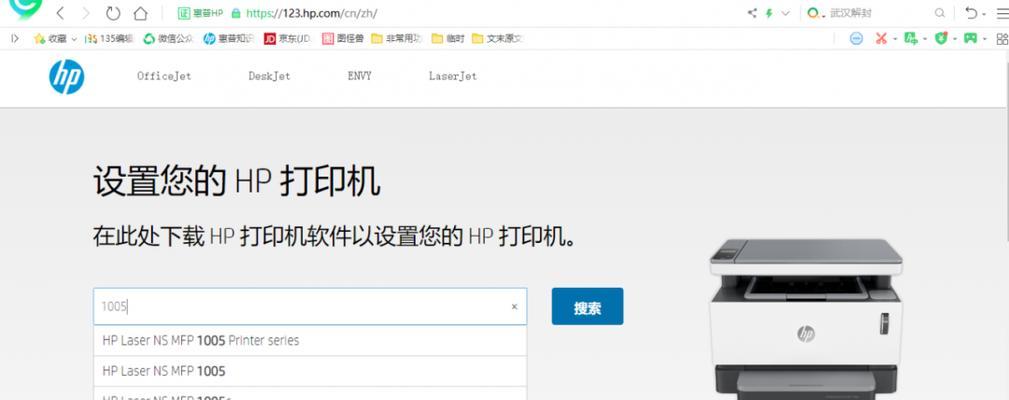
Task: Click the printer model search field
Action: pos(310,306)
